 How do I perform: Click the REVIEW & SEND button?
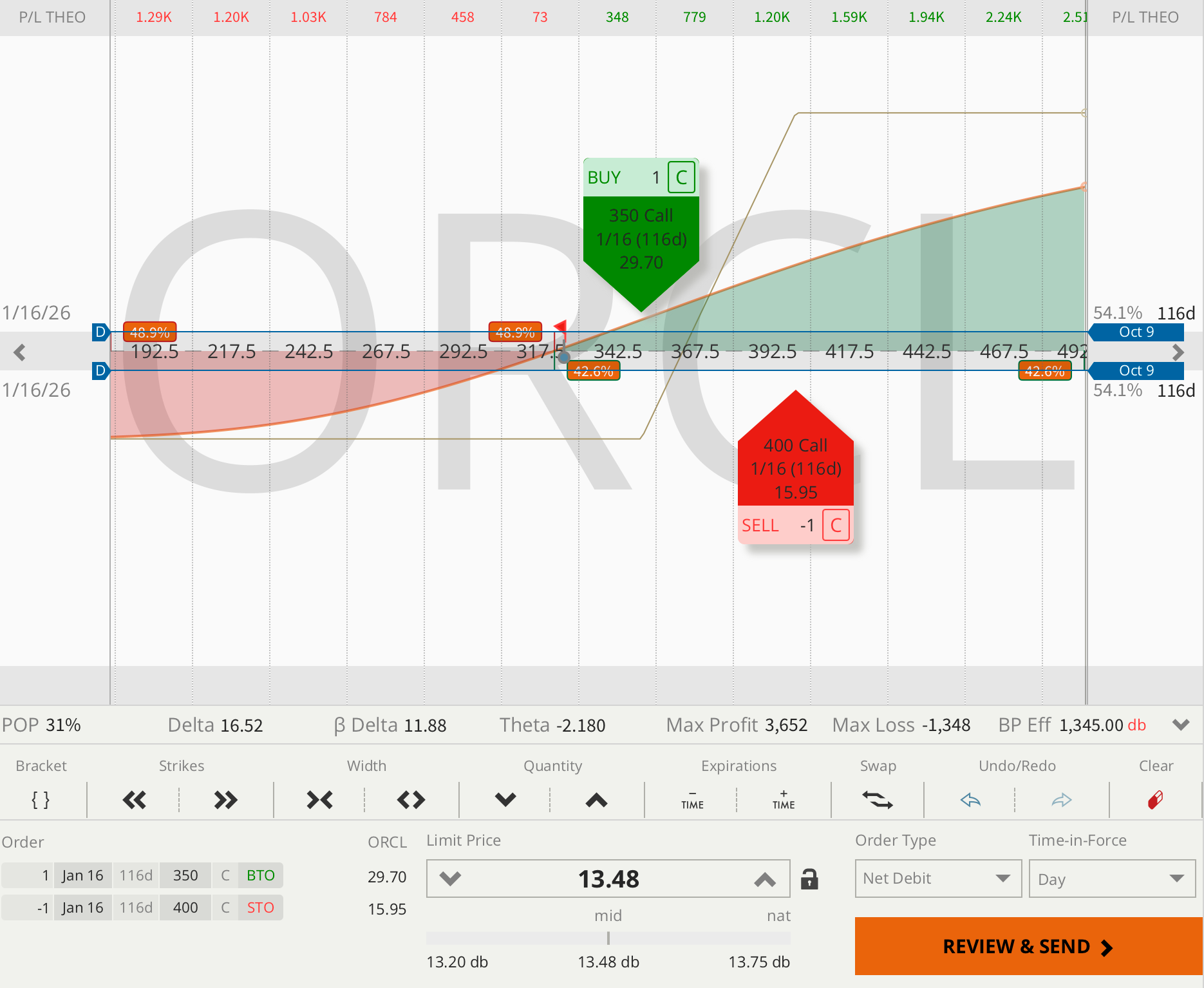[1028, 946]
